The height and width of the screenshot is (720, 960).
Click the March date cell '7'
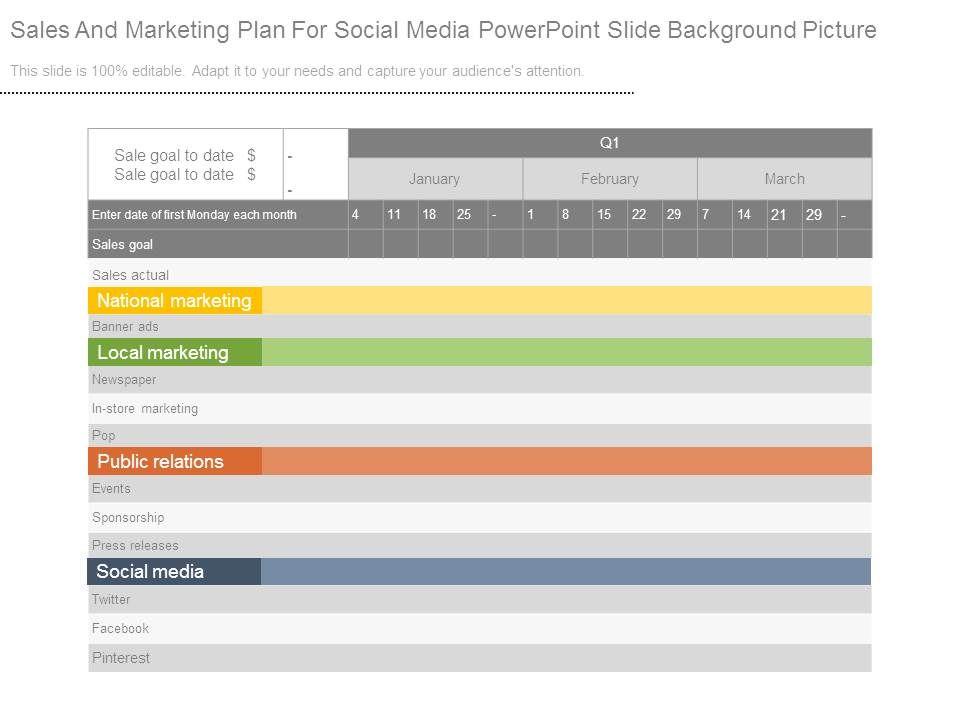click(x=714, y=215)
